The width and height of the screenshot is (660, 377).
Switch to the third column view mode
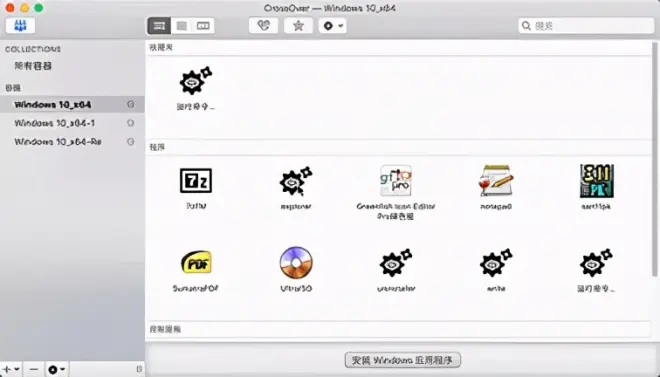click(x=203, y=26)
